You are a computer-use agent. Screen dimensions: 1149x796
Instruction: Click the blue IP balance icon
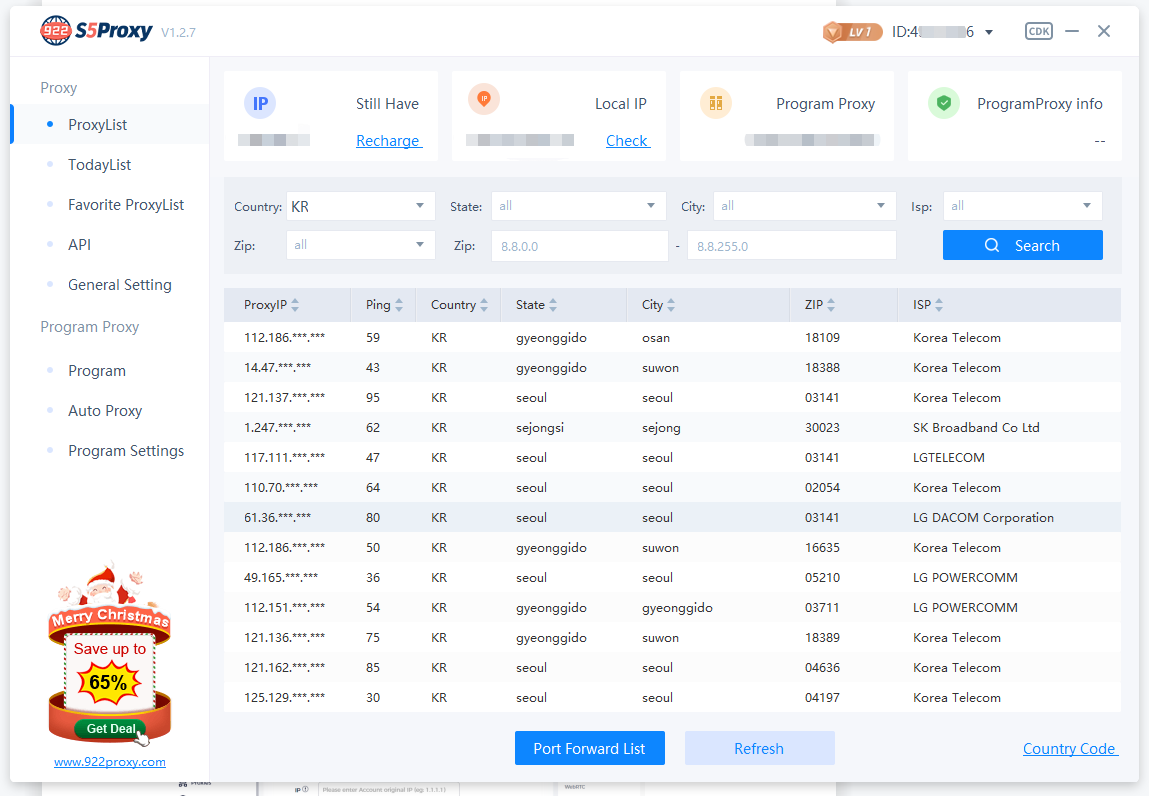click(259, 103)
